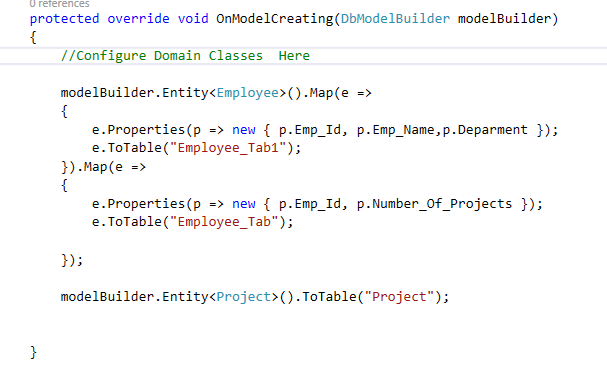Image resolution: width=607 pixels, height=365 pixels.
Task: Click the '0 references' CodeLens link
Action: point(60,4)
